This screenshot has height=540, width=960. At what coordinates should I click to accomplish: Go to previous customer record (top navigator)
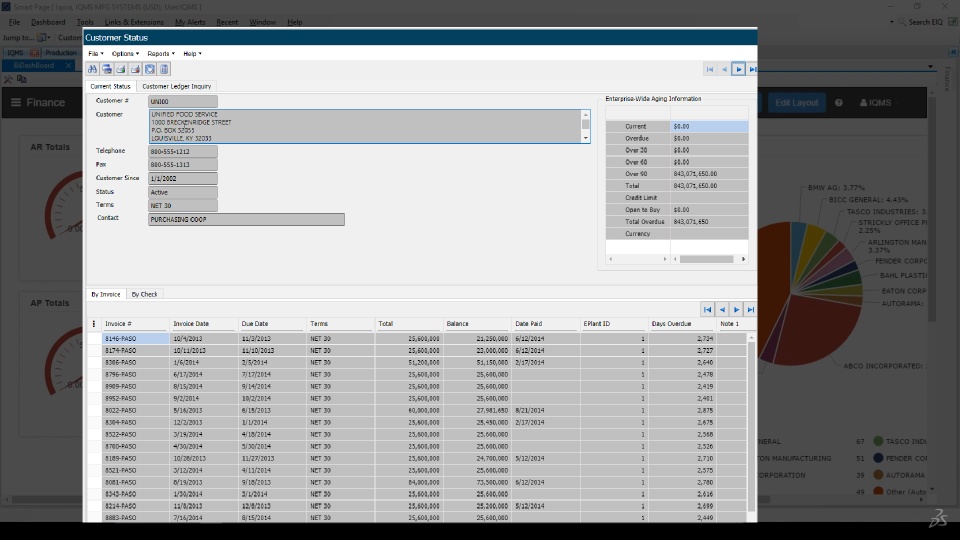[x=724, y=70]
